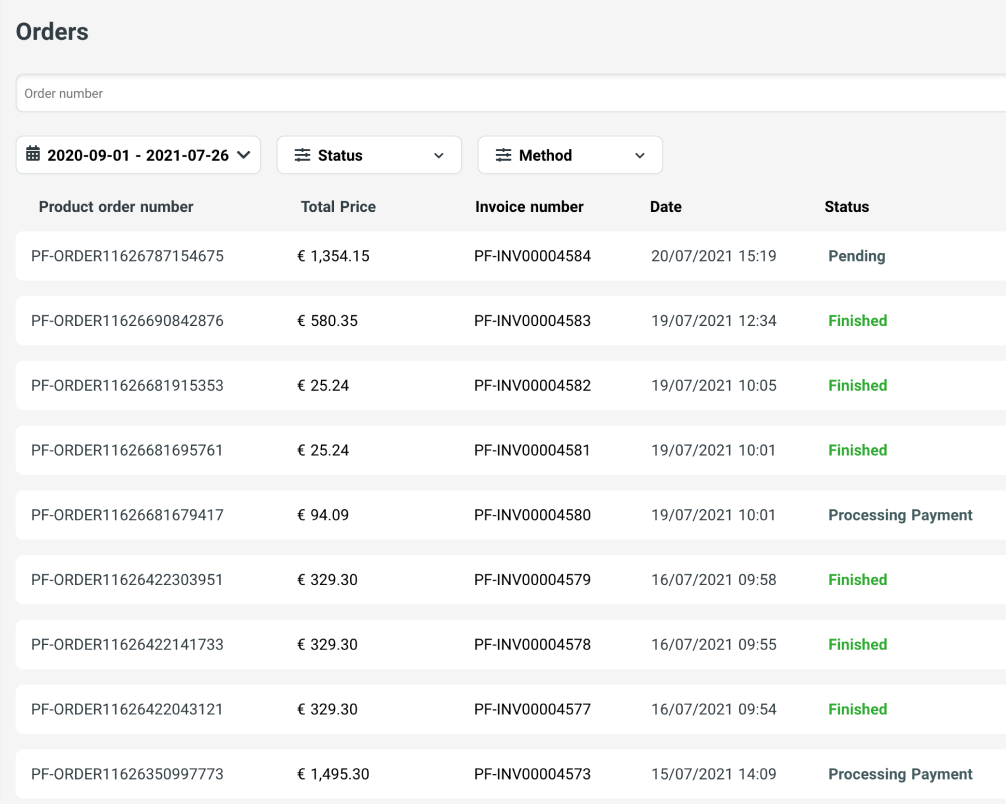1006x804 pixels.
Task: Click the € 1,495.30 total price
Action: [x=333, y=774]
